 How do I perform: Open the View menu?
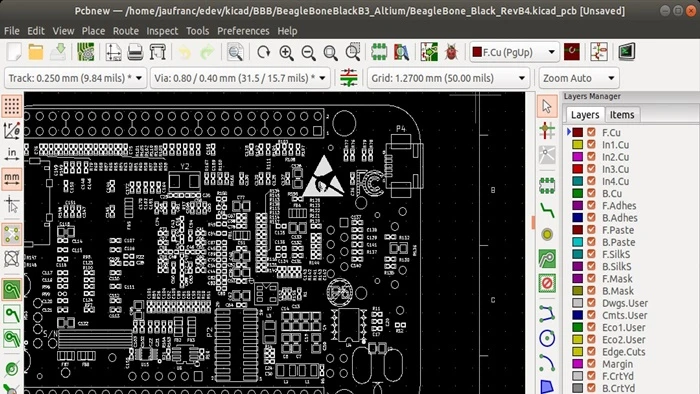tap(63, 31)
